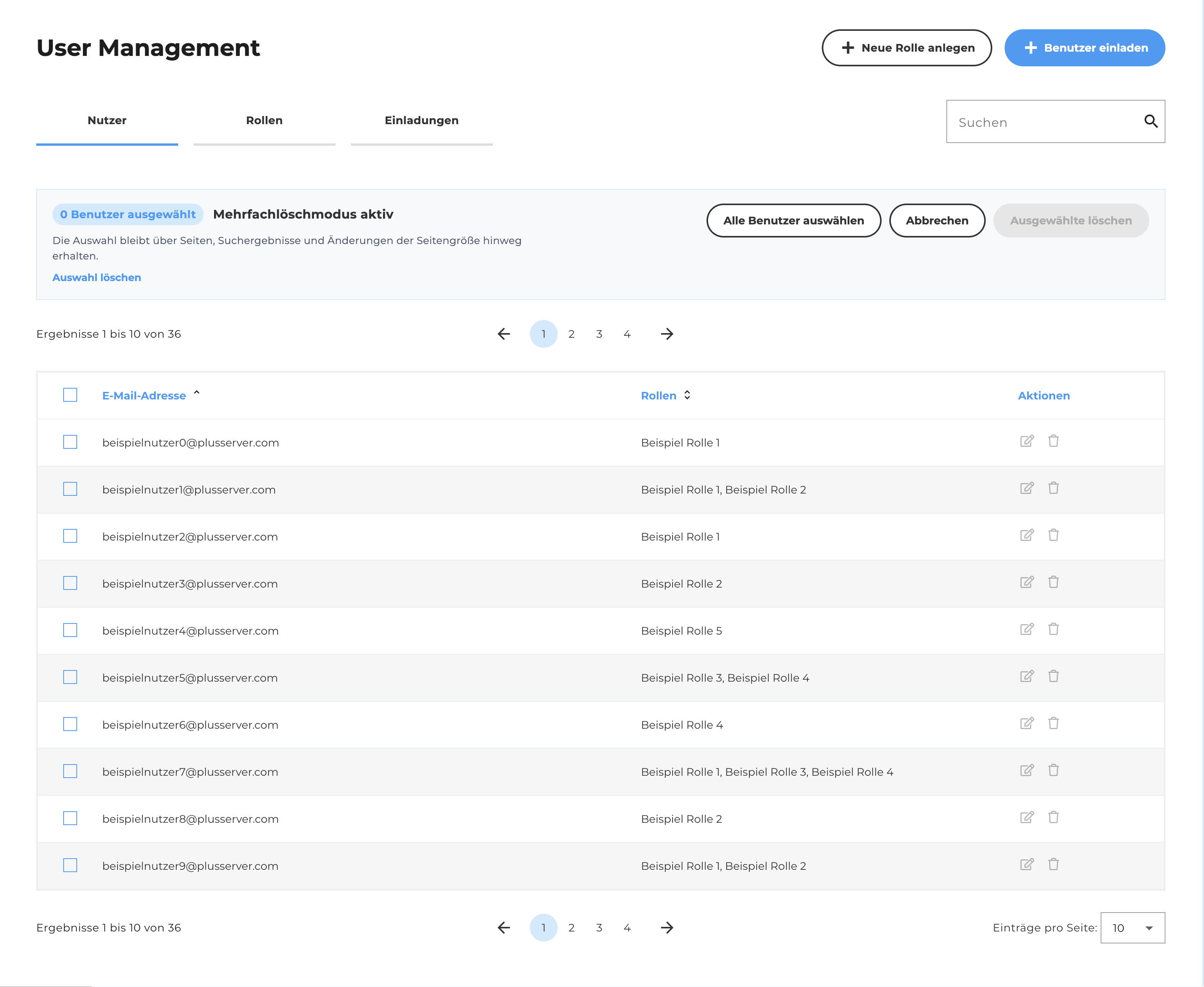This screenshot has height=987, width=1204.
Task: Delete beispielnutzer4@plusserver.com with trash icon
Action: (1053, 629)
